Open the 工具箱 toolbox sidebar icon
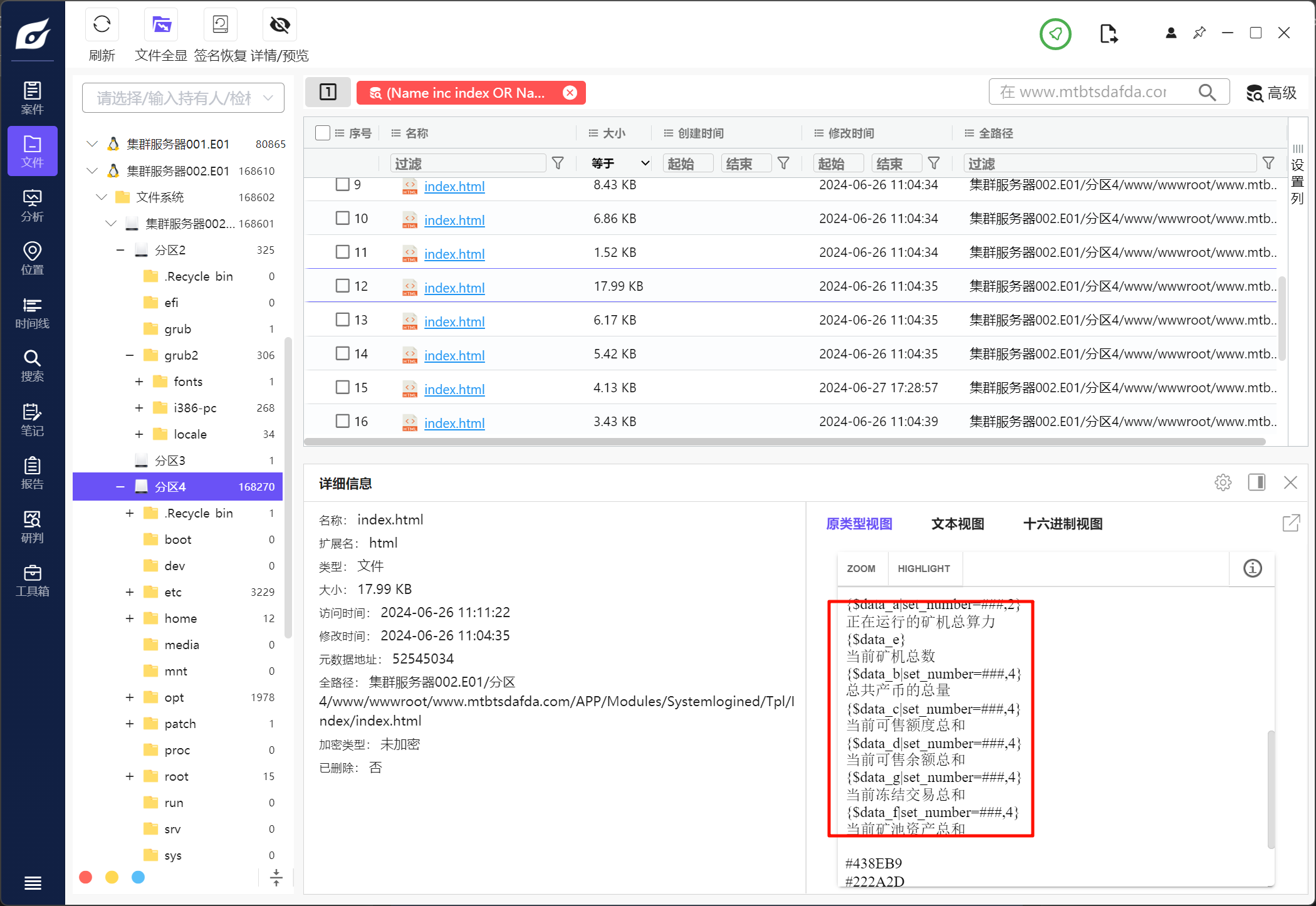 [32, 581]
